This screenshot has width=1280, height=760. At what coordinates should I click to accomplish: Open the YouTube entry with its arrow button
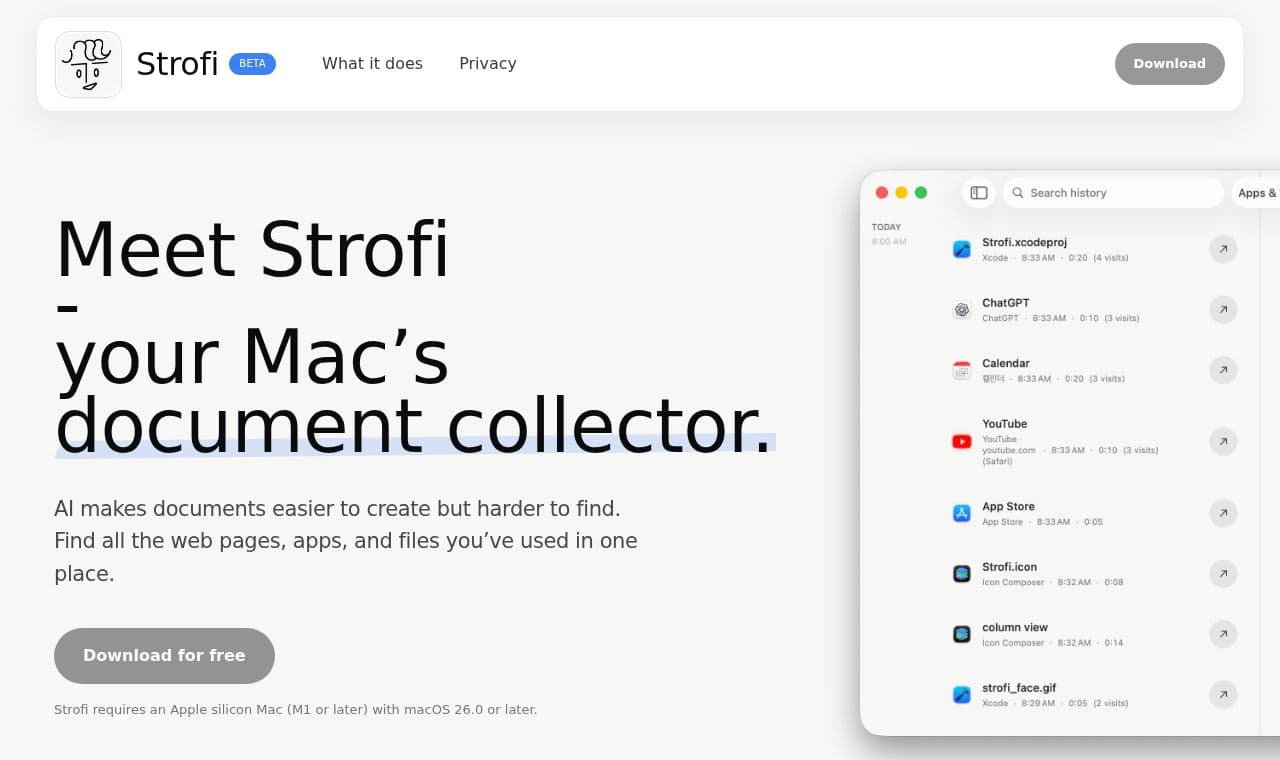point(1223,441)
